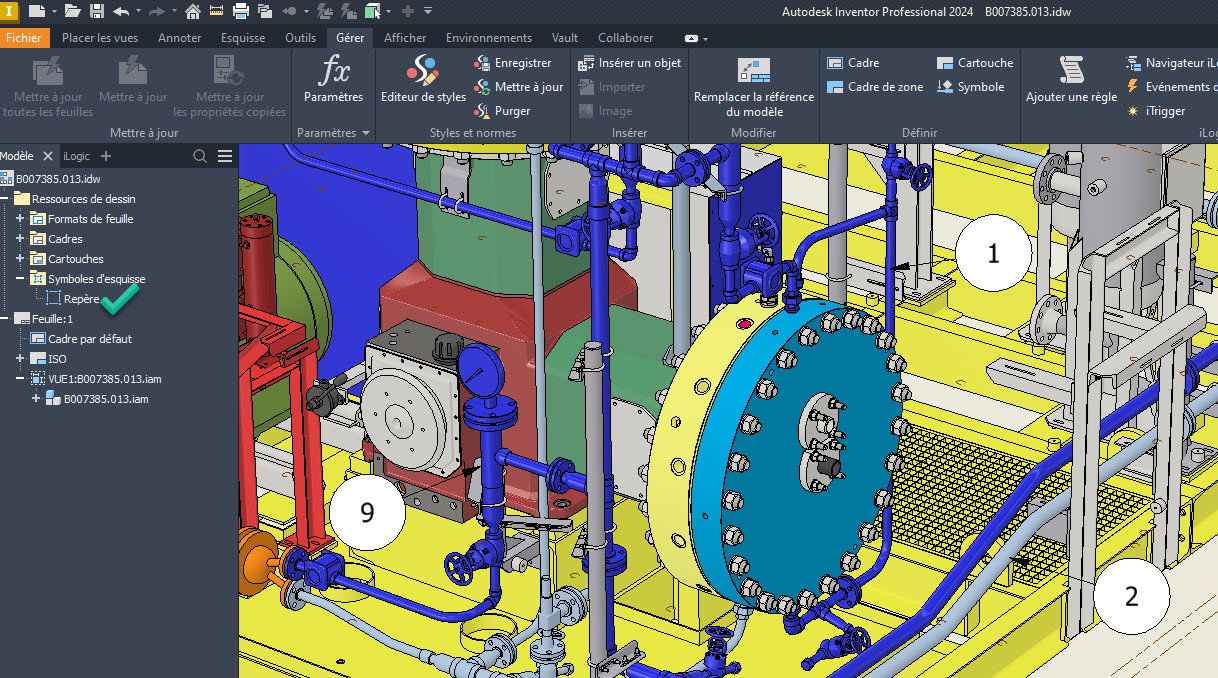This screenshot has width=1218, height=678.
Task: Open the fx Paramètres tool
Action: click(x=333, y=80)
